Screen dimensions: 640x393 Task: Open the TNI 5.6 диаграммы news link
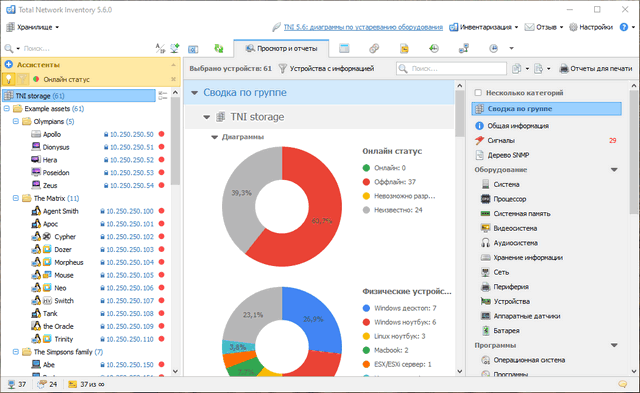coord(363,27)
